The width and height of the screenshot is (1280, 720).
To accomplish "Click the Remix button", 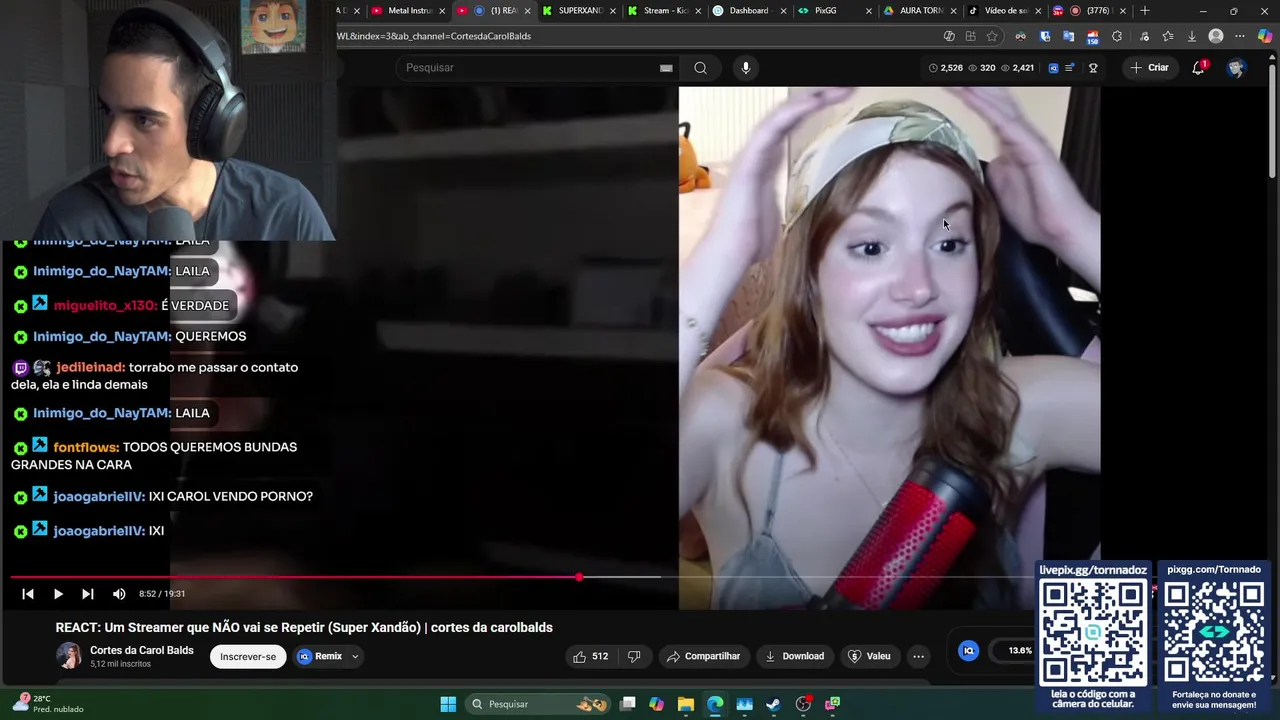I will 320,656.
